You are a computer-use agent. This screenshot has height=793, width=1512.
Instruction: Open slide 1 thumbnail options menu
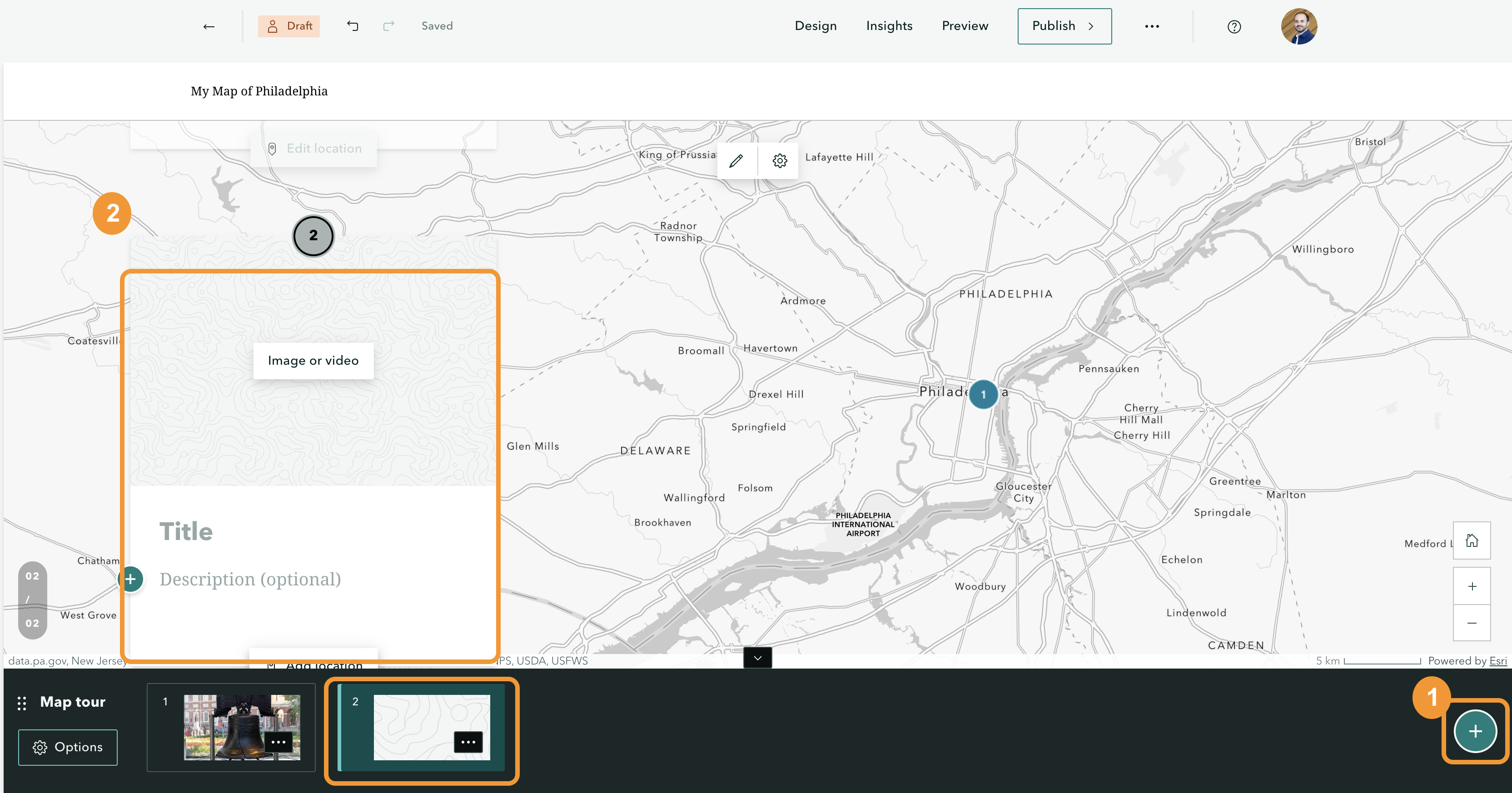click(x=278, y=742)
